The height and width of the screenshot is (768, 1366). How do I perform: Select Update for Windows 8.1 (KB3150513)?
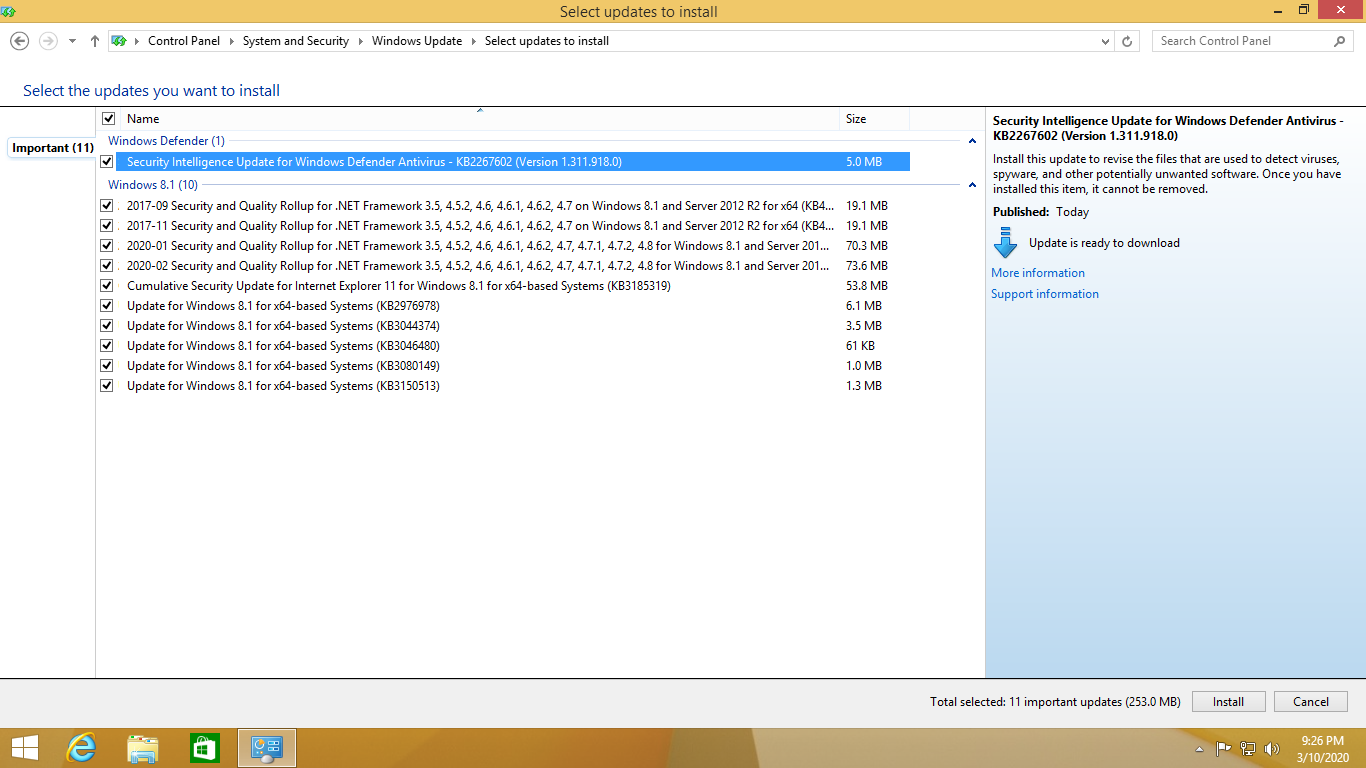click(283, 386)
